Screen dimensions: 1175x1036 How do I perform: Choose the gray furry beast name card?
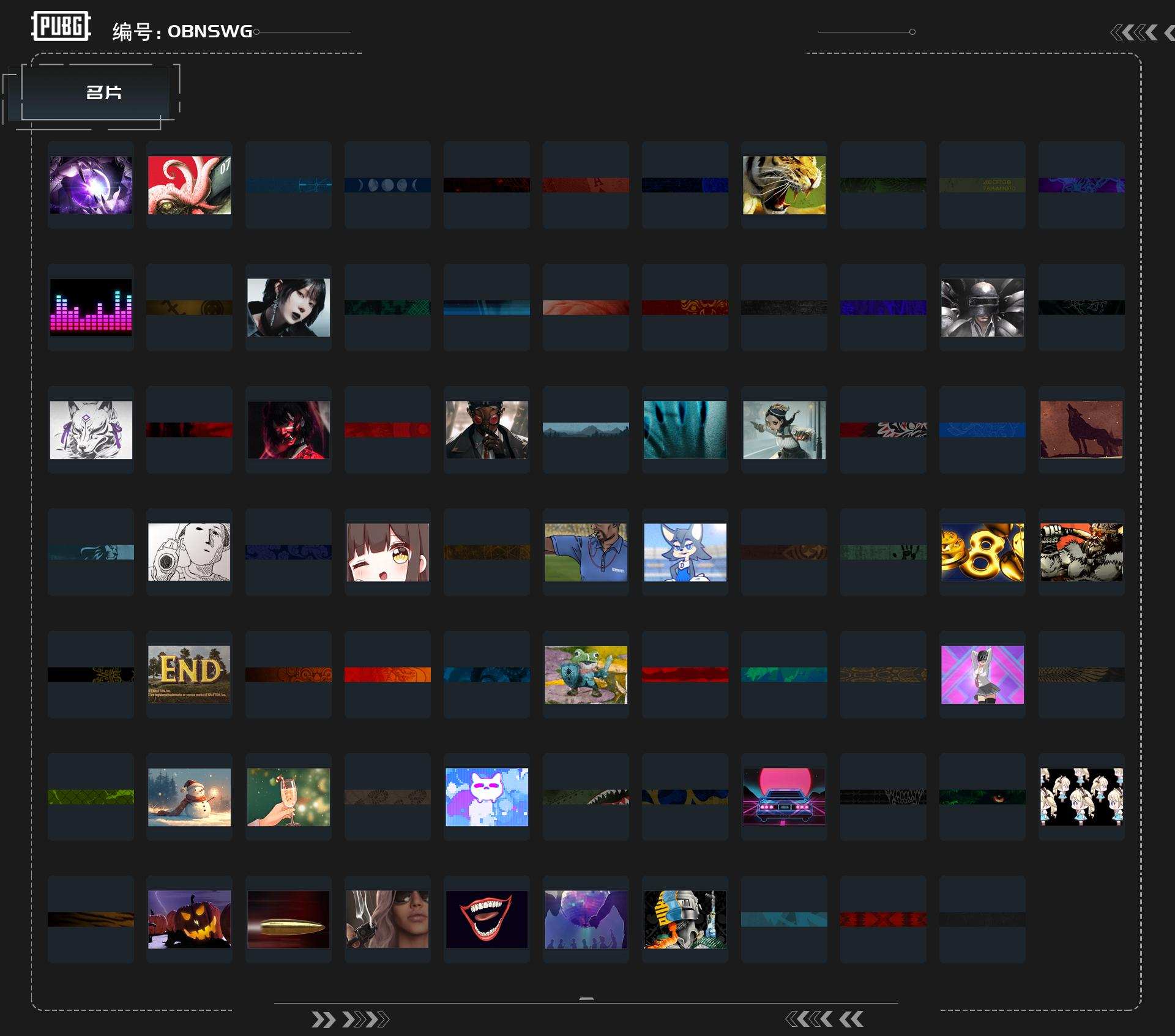(x=1081, y=552)
